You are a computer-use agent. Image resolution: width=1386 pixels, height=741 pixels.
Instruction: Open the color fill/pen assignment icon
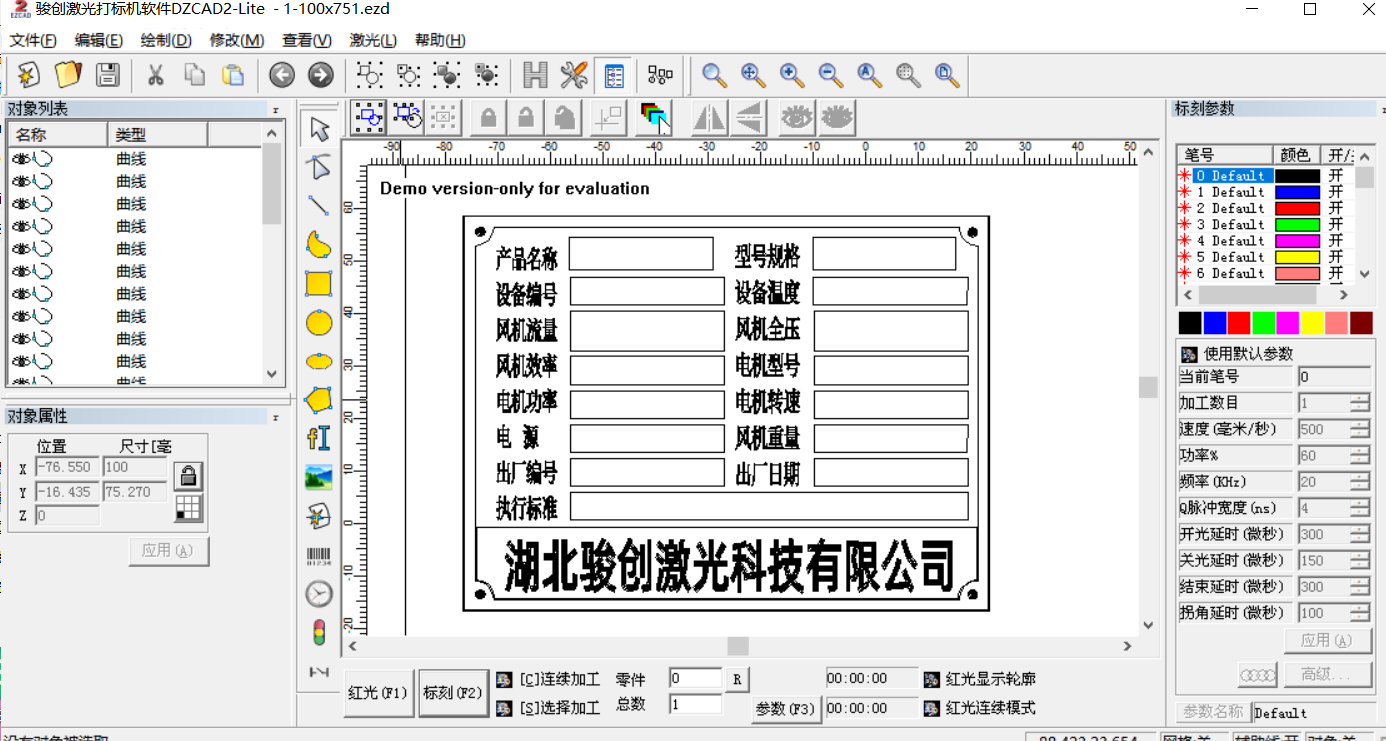coord(655,118)
